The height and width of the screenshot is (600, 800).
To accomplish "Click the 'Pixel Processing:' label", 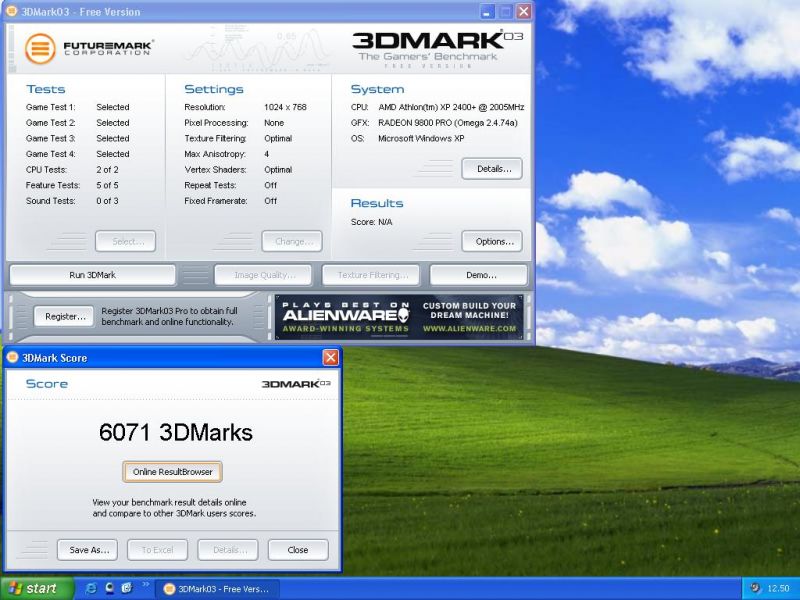I will coord(216,123).
